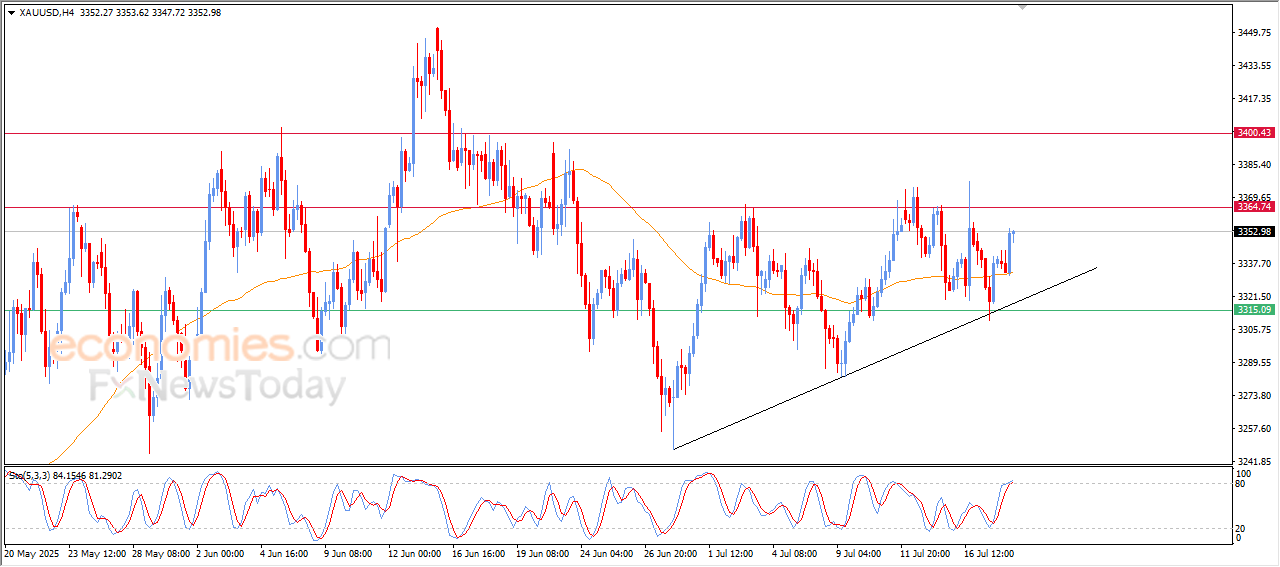Click the 80 level on stochastic scale

coord(1242,484)
